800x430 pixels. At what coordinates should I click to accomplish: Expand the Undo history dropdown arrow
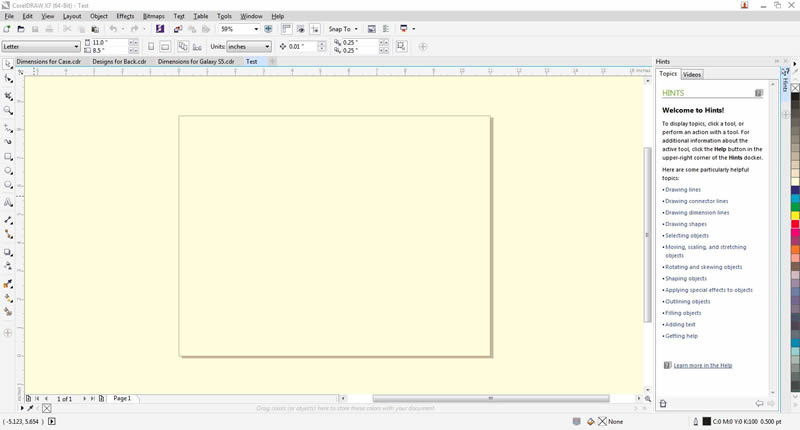[122, 29]
